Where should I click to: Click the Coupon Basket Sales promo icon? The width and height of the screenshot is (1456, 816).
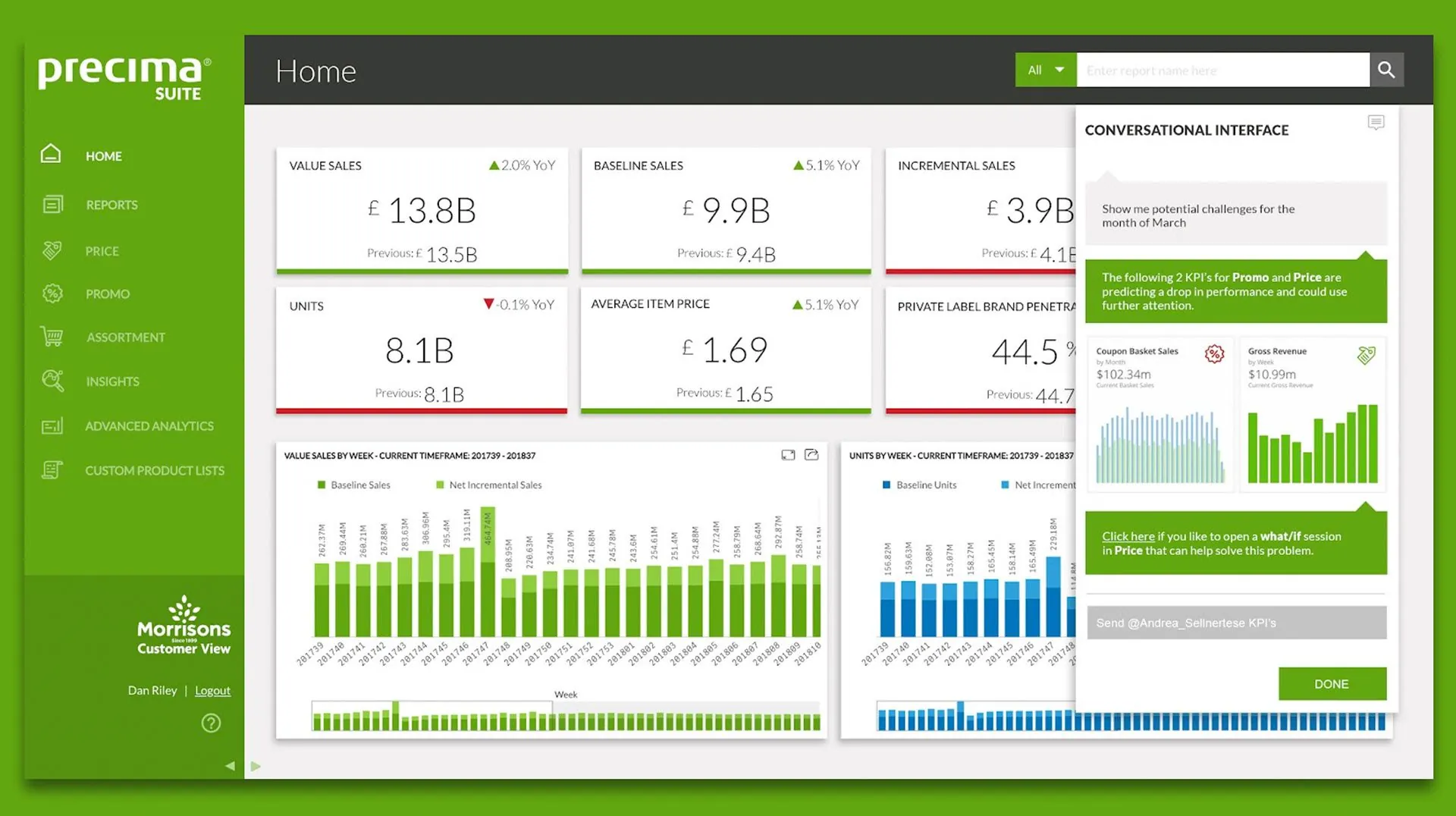click(1214, 354)
